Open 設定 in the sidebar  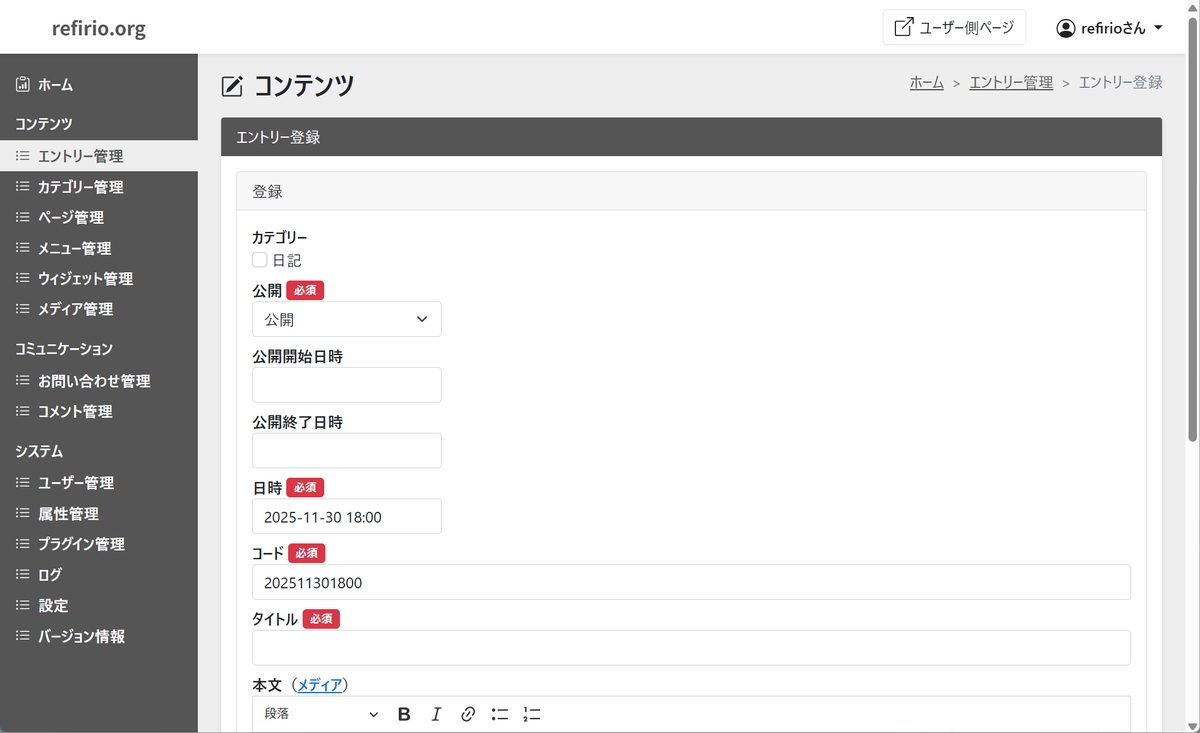(99, 606)
